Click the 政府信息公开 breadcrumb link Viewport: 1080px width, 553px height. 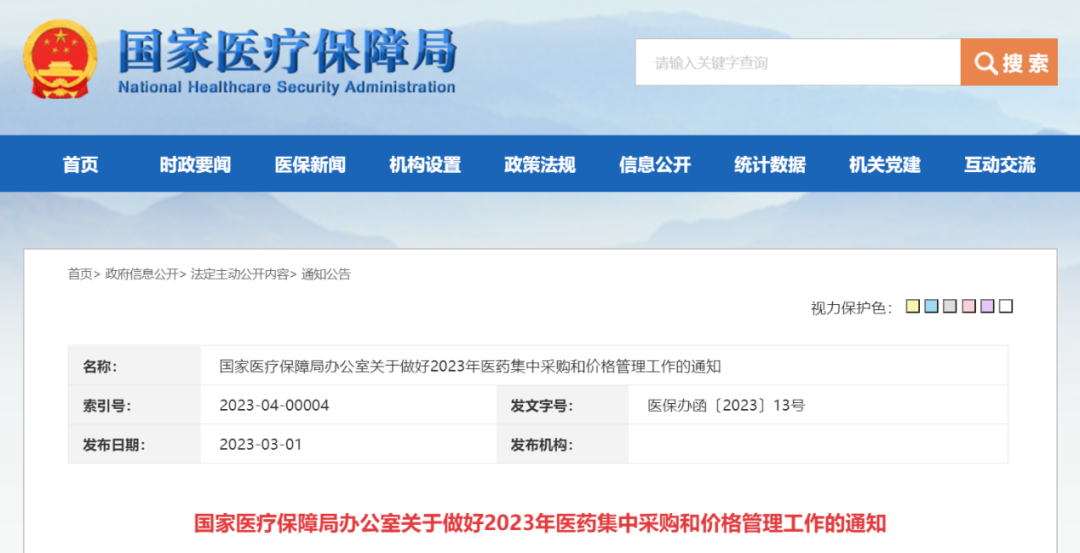142,274
